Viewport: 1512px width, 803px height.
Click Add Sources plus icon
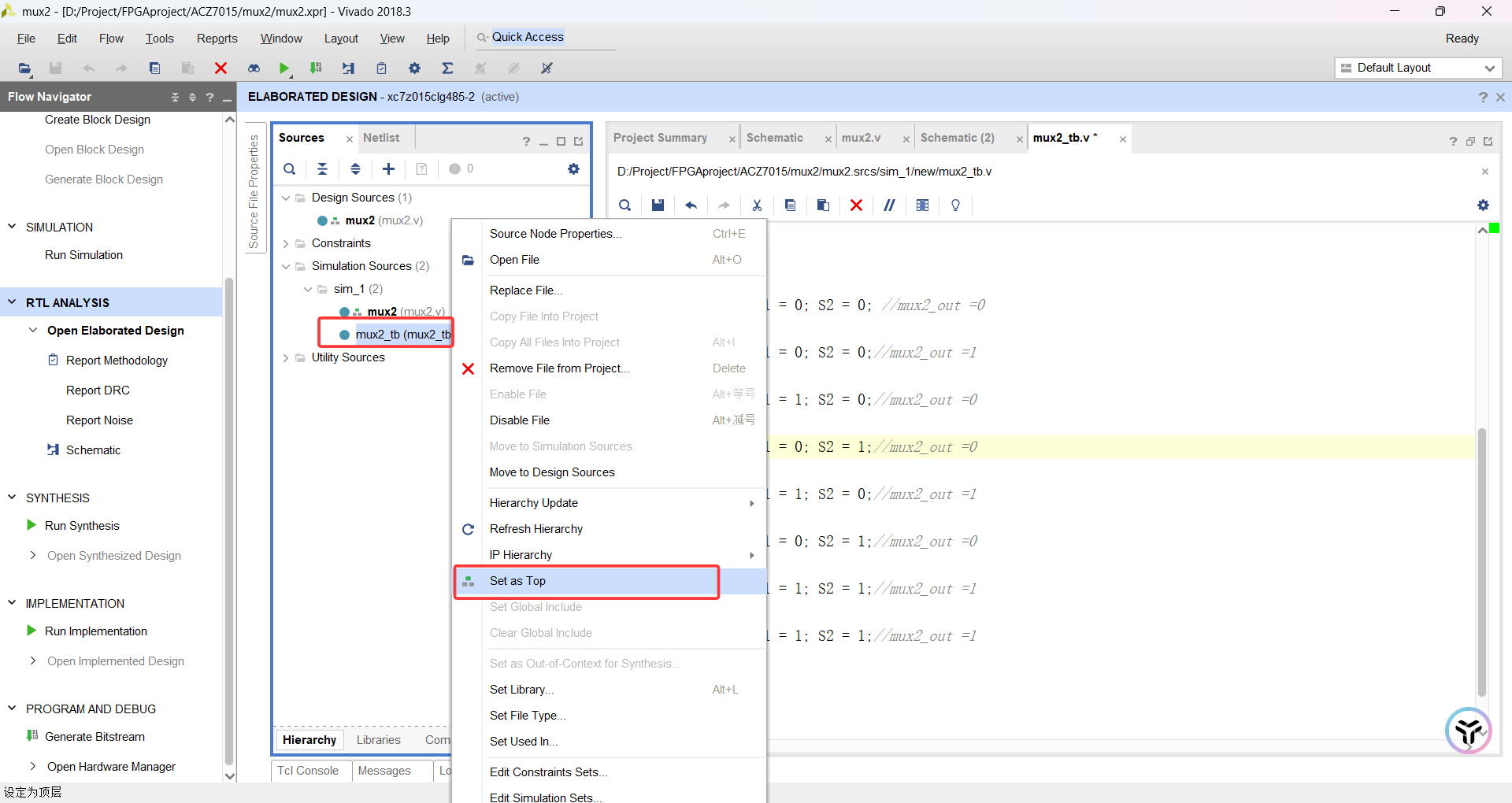coord(388,168)
